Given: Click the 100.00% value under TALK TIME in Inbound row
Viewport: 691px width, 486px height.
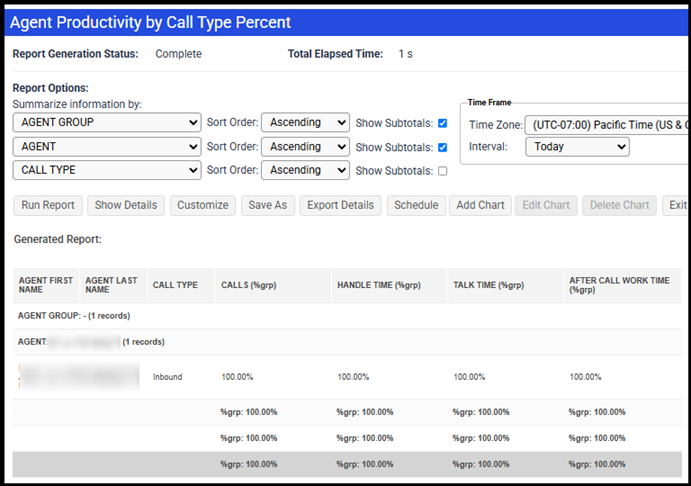Looking at the screenshot, I should 469,377.
